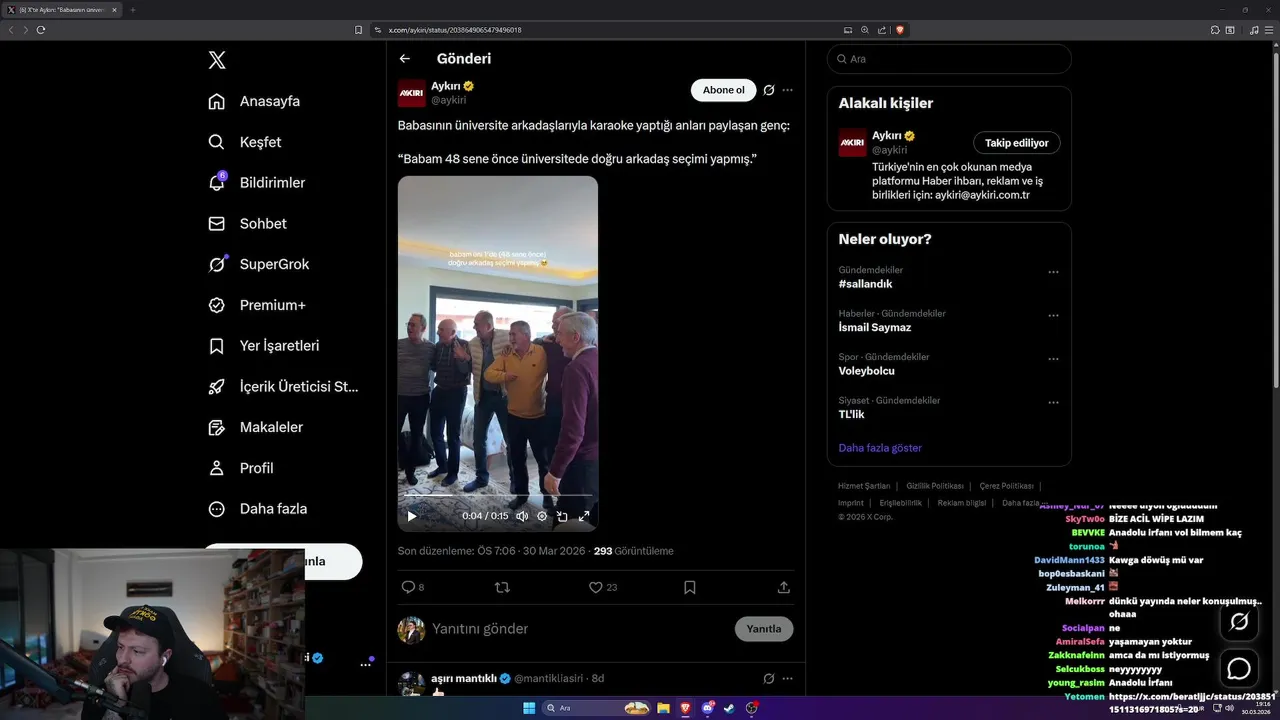The height and width of the screenshot is (720, 1280).
Task: Open browser extensions puzzle icon
Action: 1215,30
